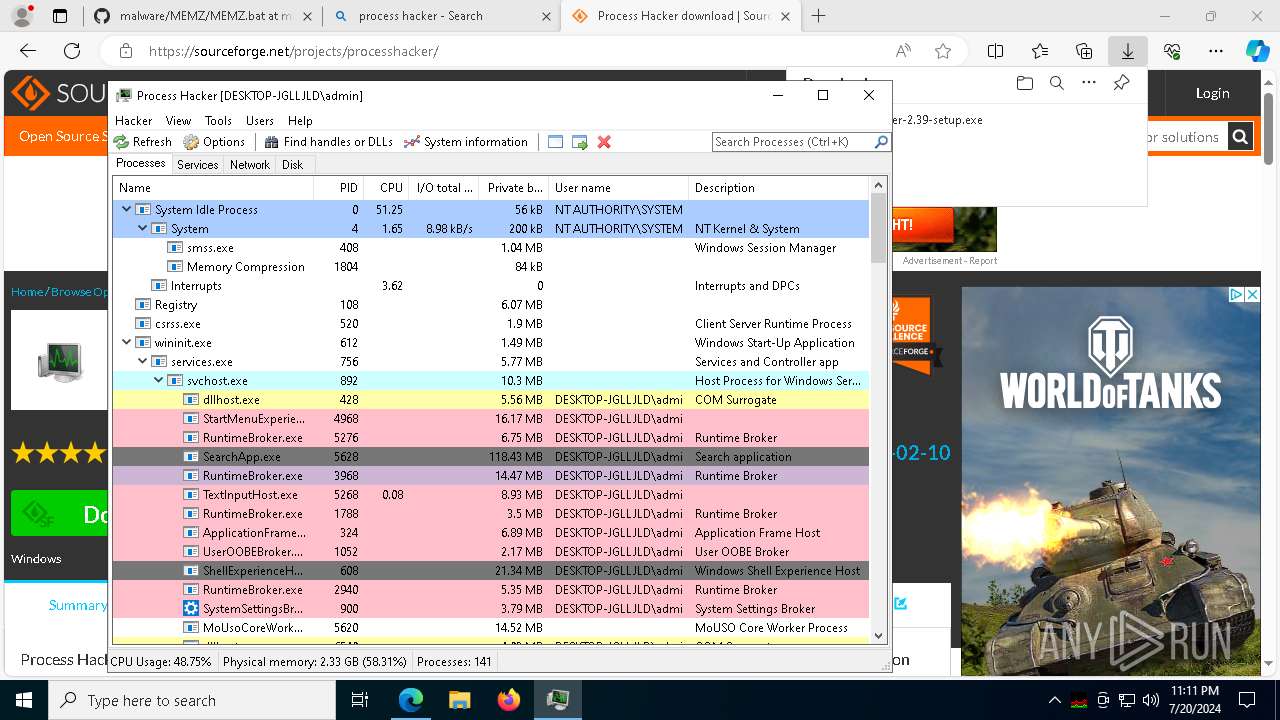Click the Edge downloads arrow icon
Image resolution: width=1280 pixels, height=720 pixels.
pyautogui.click(x=1127, y=51)
